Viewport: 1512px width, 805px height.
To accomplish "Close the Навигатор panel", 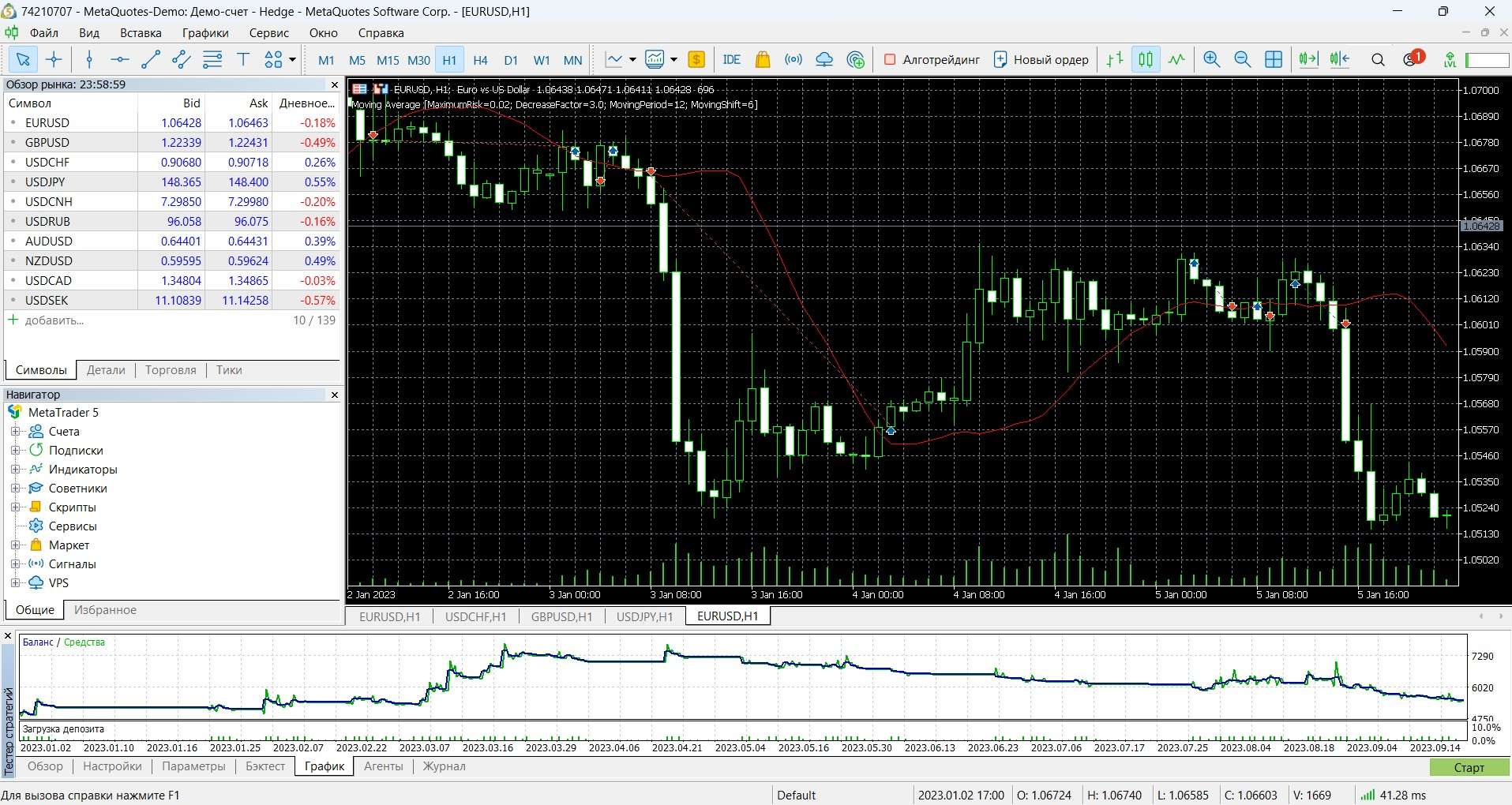I will (x=334, y=395).
